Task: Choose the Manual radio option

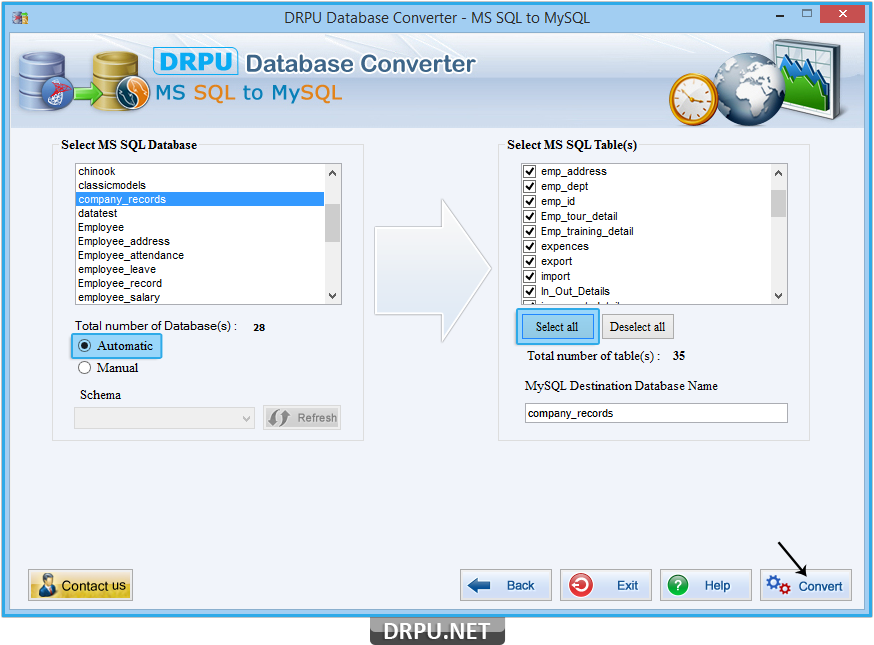Action: click(x=85, y=368)
